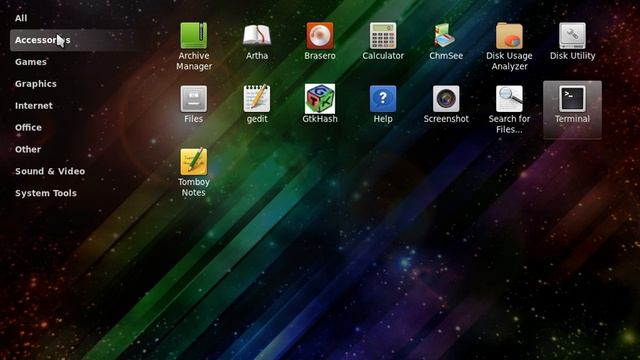Open the Files manager
This screenshot has height=360, width=640.
pyautogui.click(x=193, y=104)
